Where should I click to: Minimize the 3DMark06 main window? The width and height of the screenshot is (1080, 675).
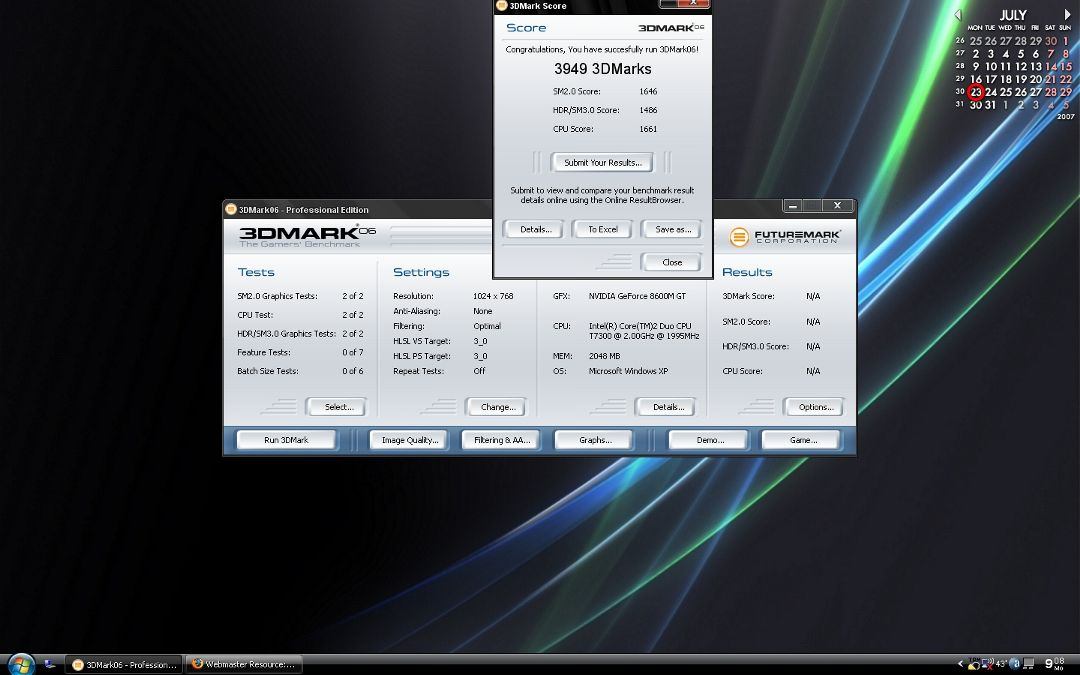point(793,205)
